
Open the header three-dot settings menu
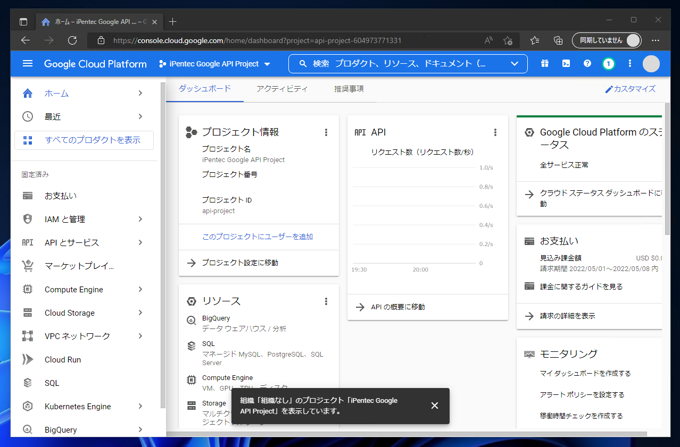(630, 64)
